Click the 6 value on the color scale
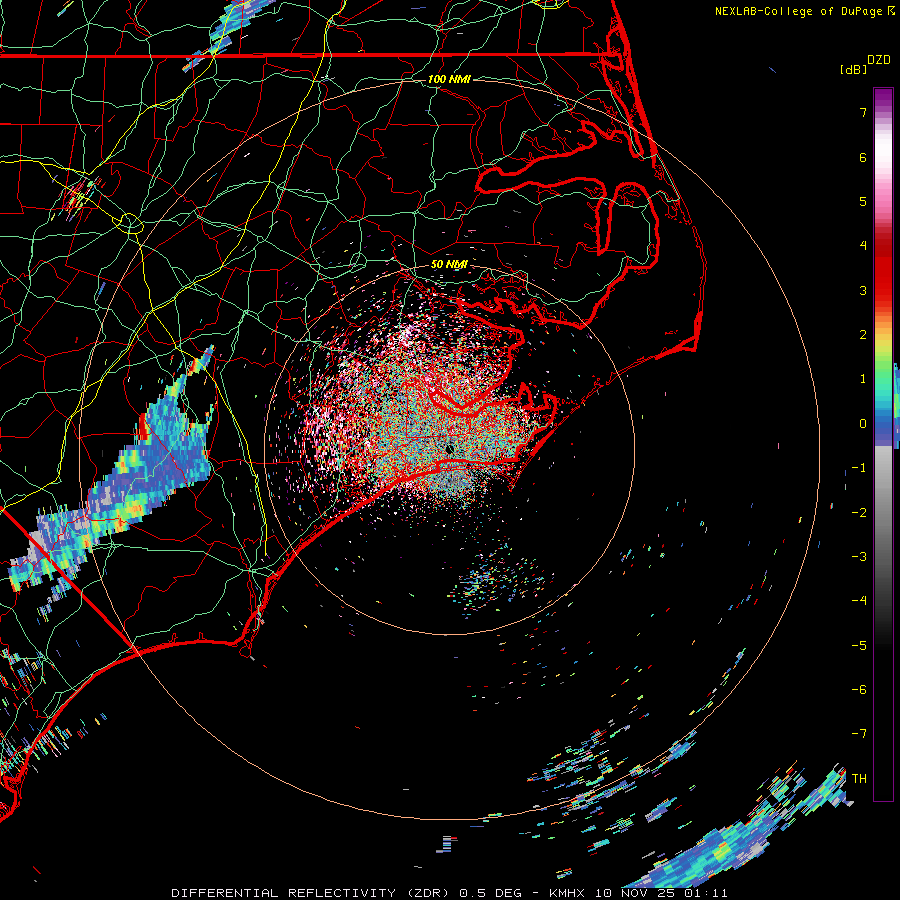Screen dimensions: 900x900 click(863, 157)
